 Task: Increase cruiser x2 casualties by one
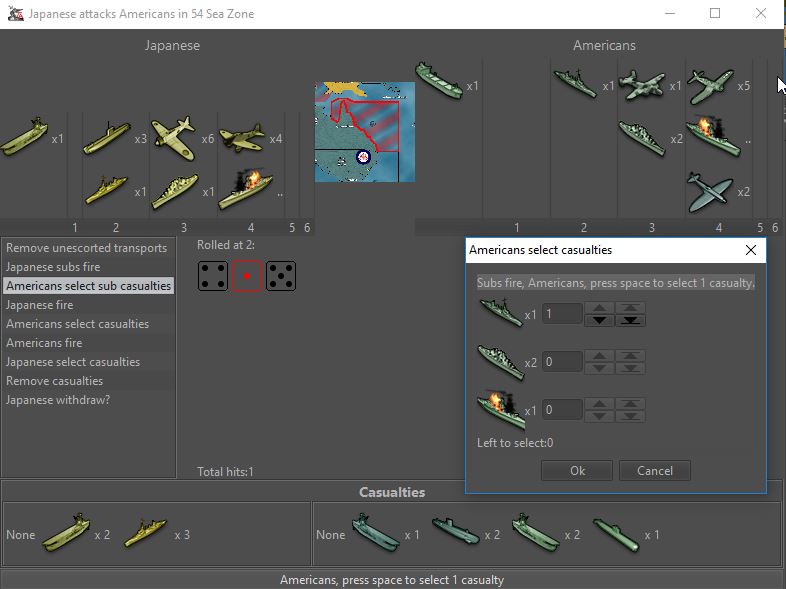599,356
